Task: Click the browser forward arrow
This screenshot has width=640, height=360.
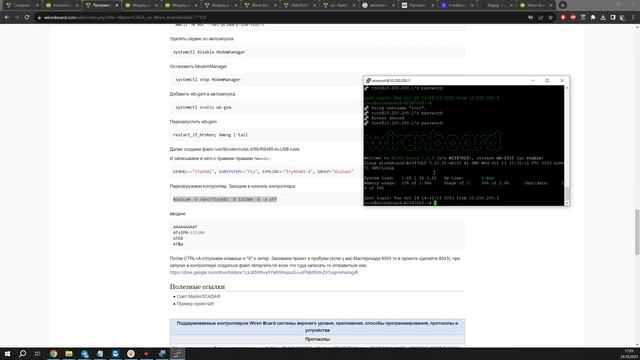Action: click(17, 18)
